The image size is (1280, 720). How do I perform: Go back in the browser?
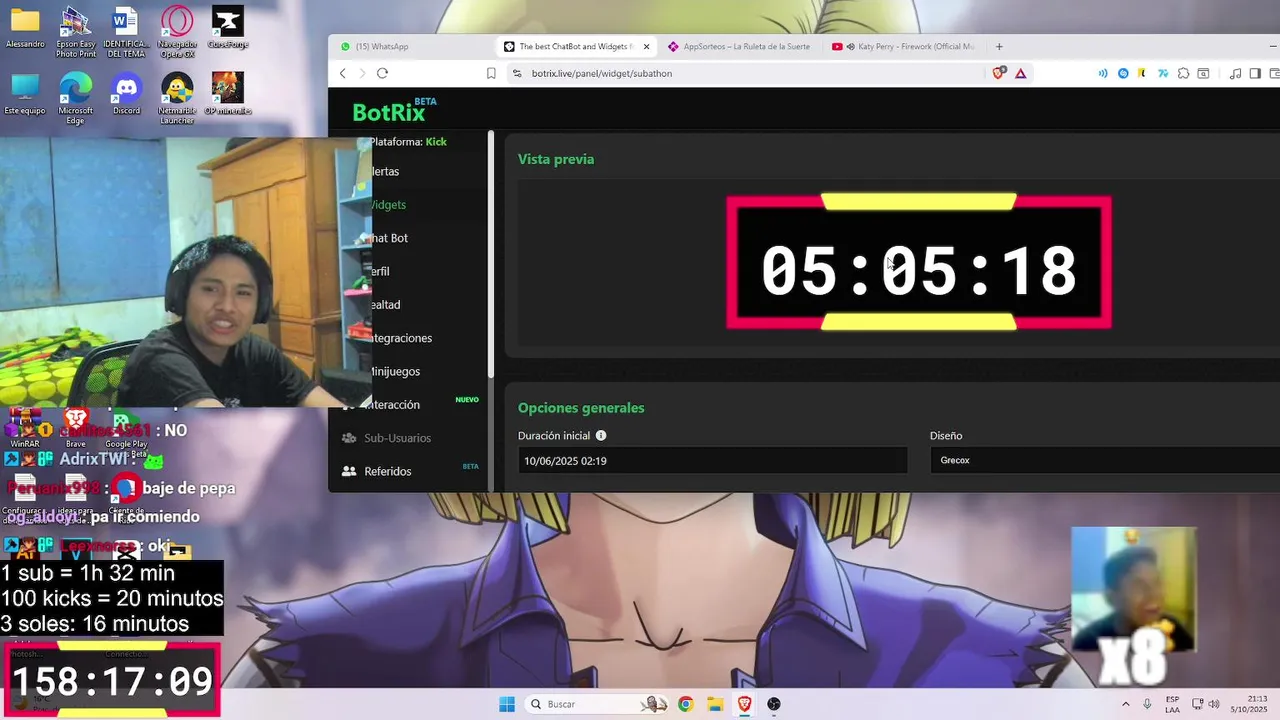(x=343, y=73)
